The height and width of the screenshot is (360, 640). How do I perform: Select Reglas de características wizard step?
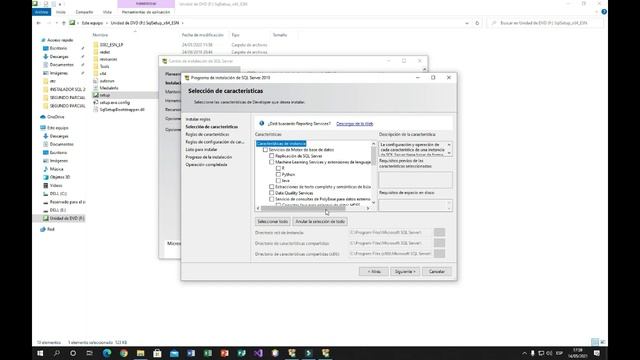207,134
